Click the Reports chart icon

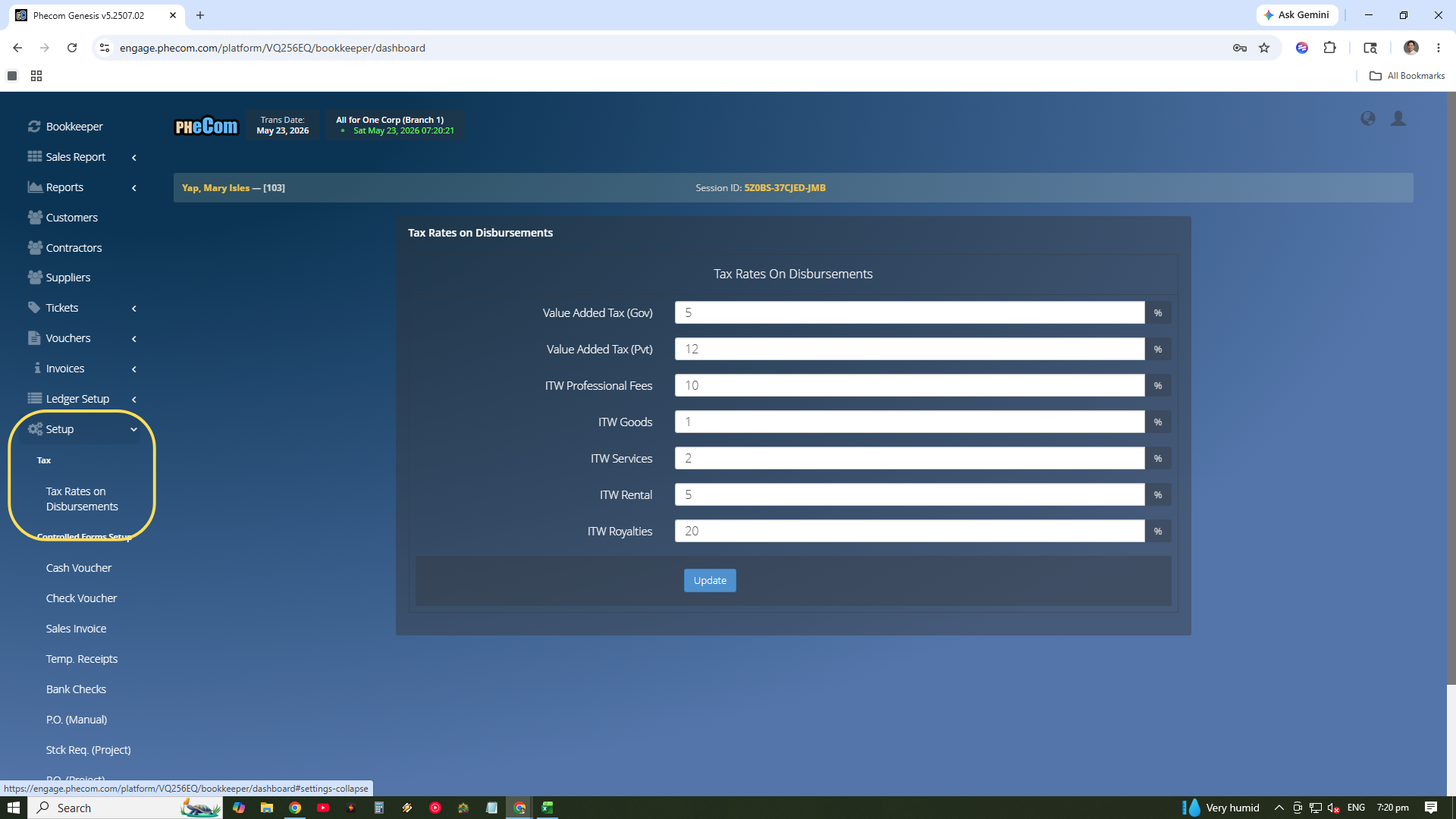tap(35, 187)
